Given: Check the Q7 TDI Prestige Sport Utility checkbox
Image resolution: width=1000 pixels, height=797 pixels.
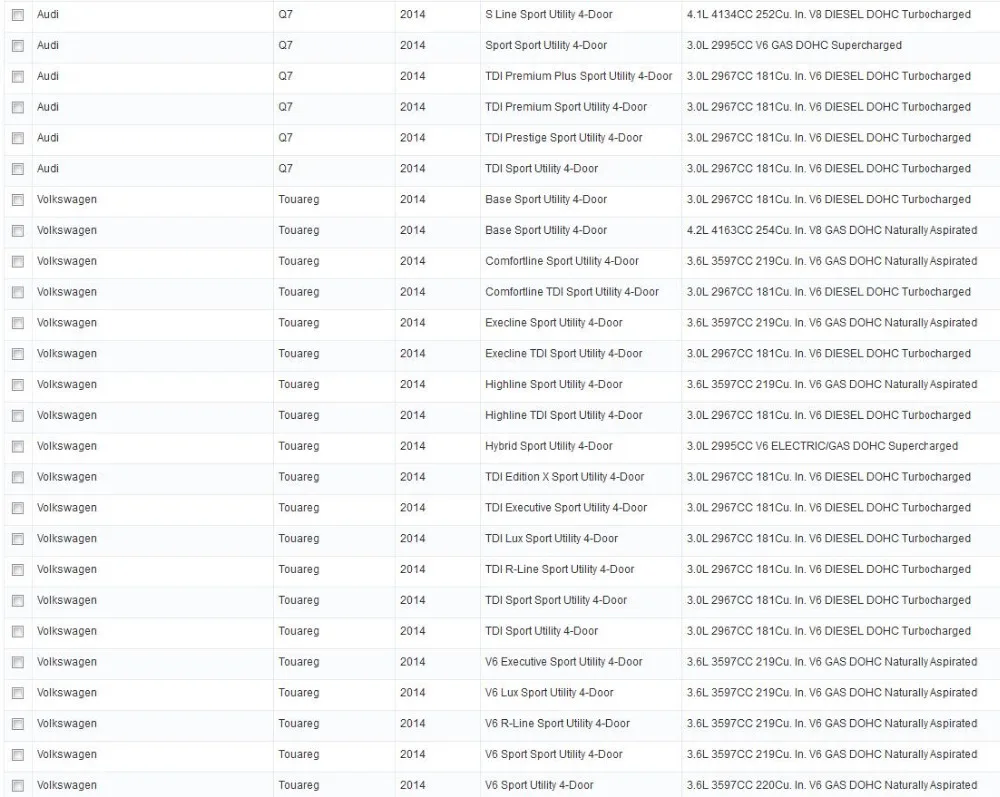Looking at the screenshot, I should point(18,138).
